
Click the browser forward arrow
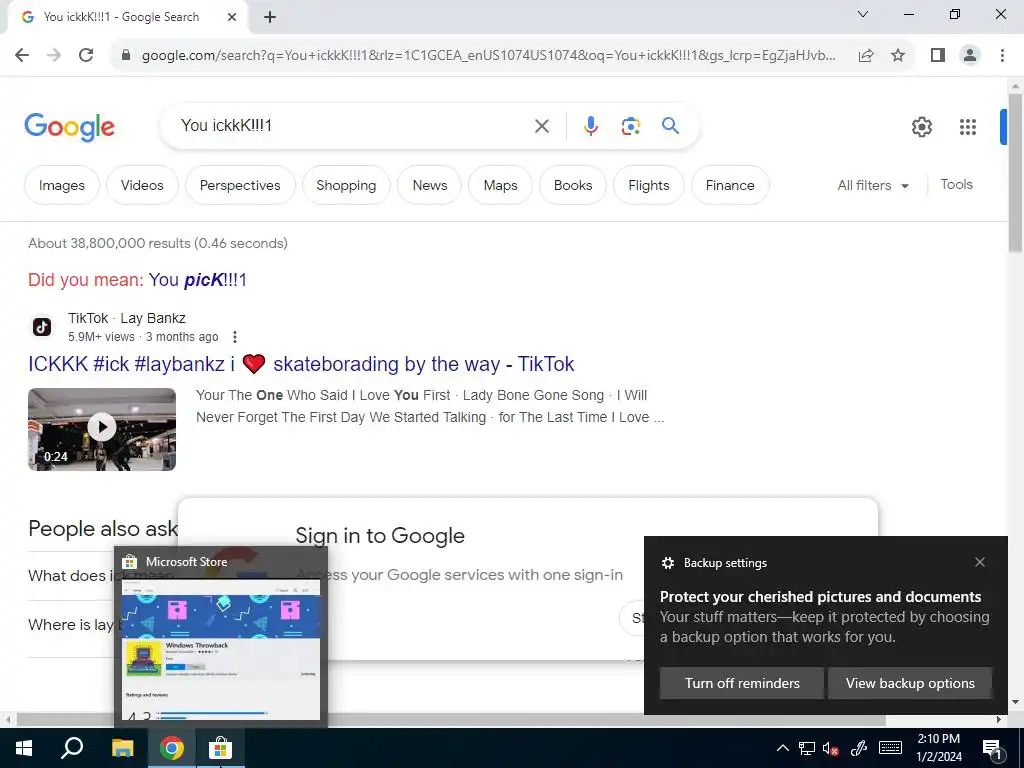point(54,55)
